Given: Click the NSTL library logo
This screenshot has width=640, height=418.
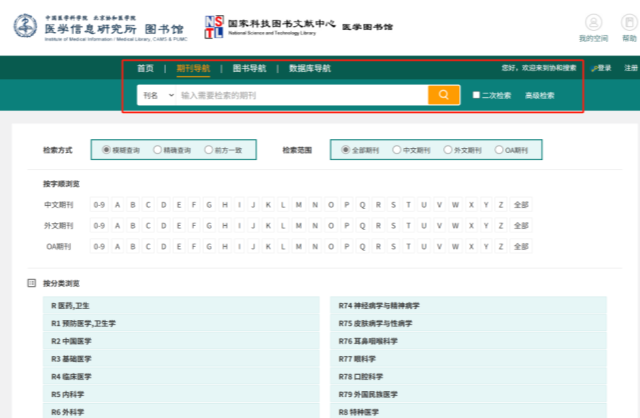Looking at the screenshot, I should (x=214, y=24).
